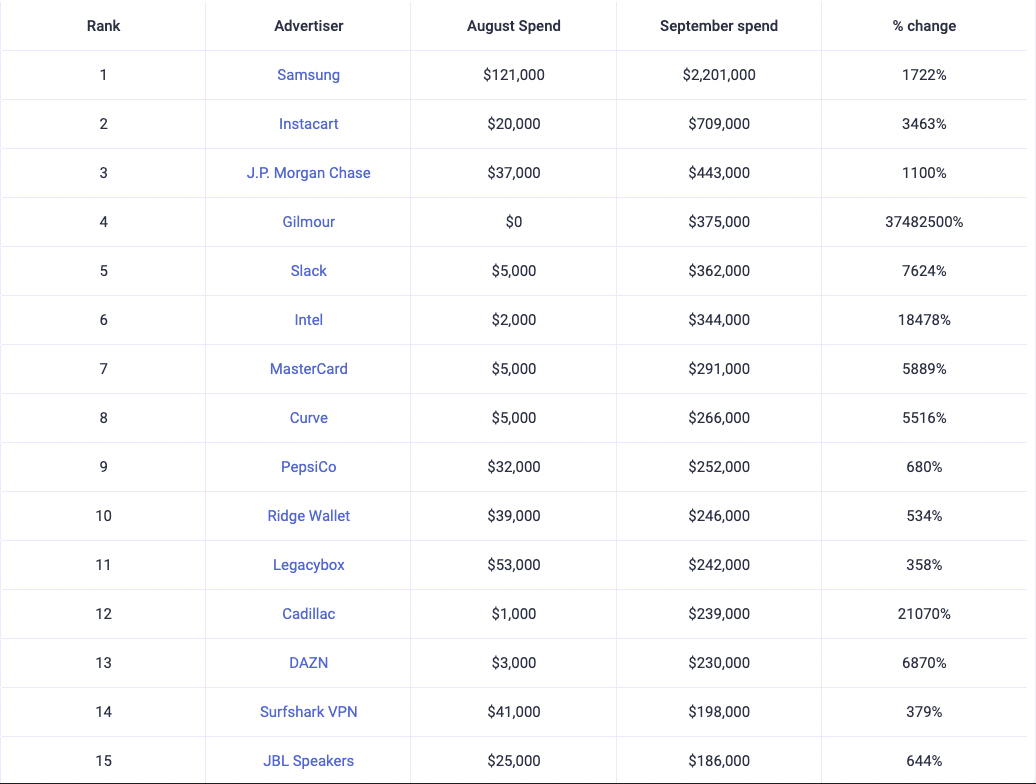This screenshot has width=1036, height=784.
Task: Open the JBL Speakers link
Action: coord(308,761)
